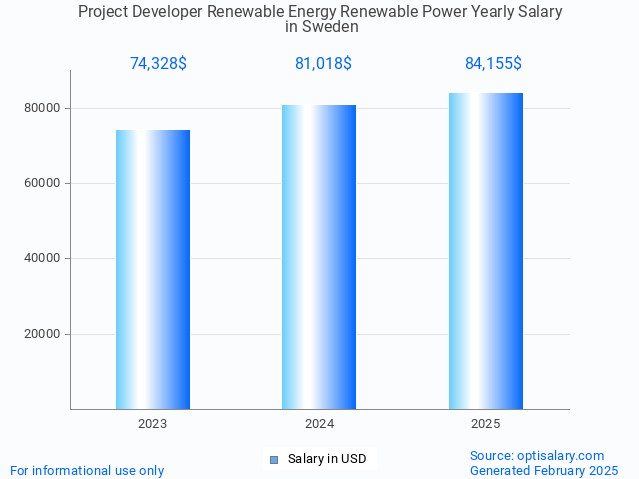
Task: Click the 2024 x-axis label
Action: [320, 424]
